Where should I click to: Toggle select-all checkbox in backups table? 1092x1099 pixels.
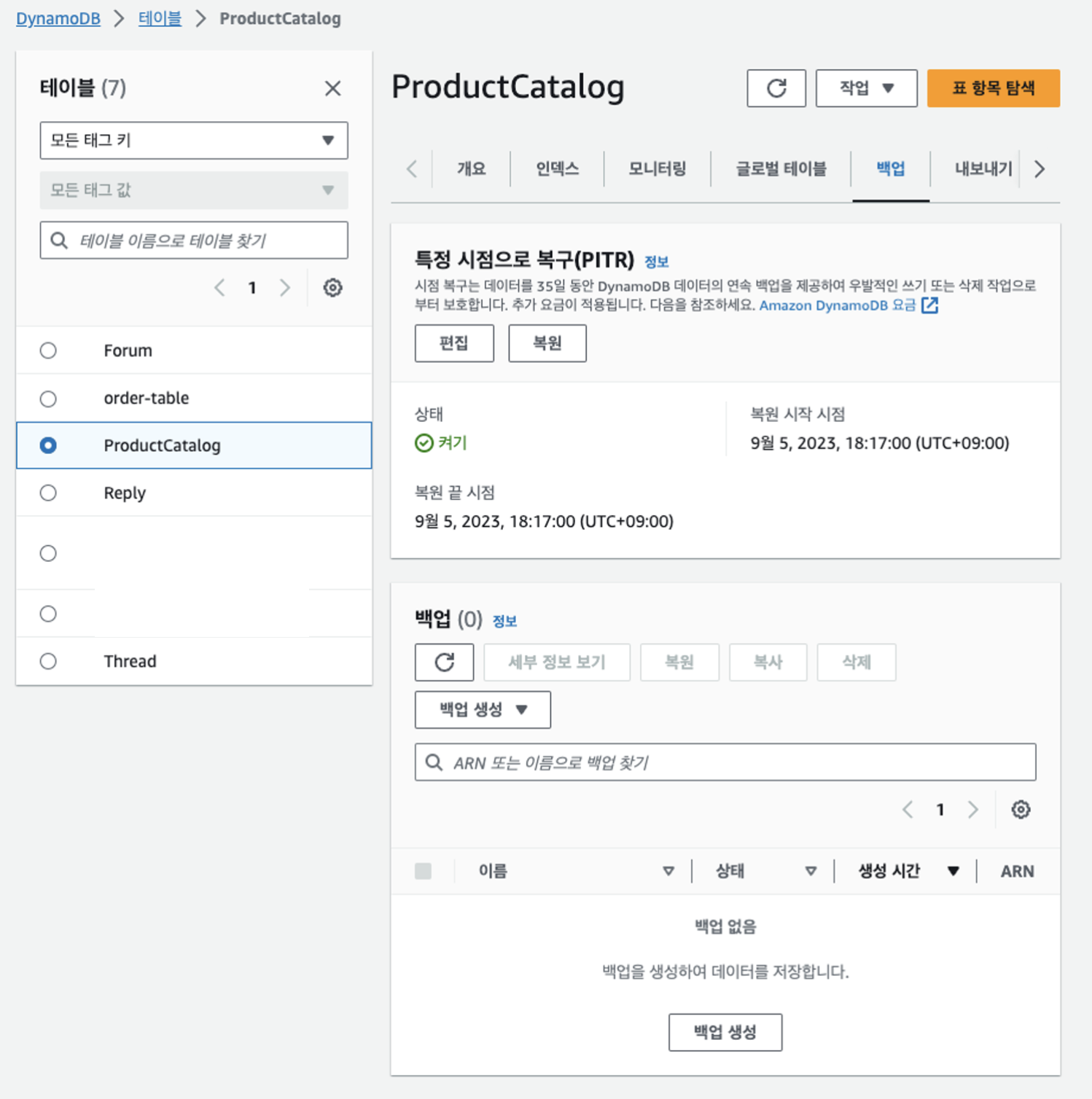423,871
